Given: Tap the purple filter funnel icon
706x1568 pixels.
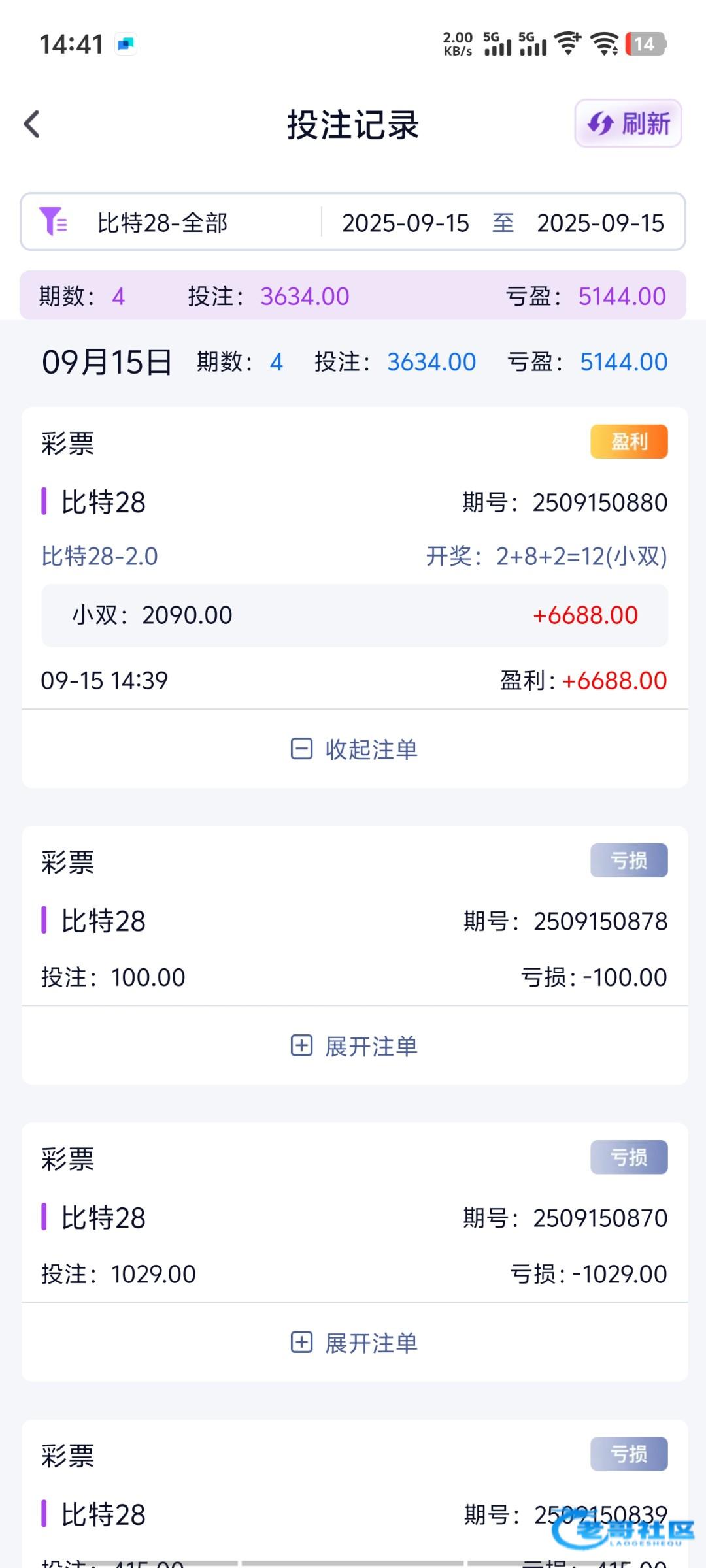Looking at the screenshot, I should [x=52, y=221].
